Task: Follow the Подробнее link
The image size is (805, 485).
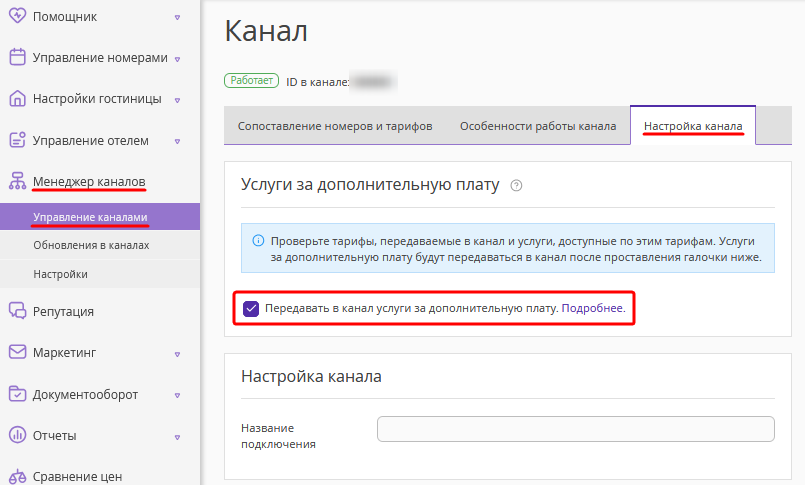Action: pos(593,308)
